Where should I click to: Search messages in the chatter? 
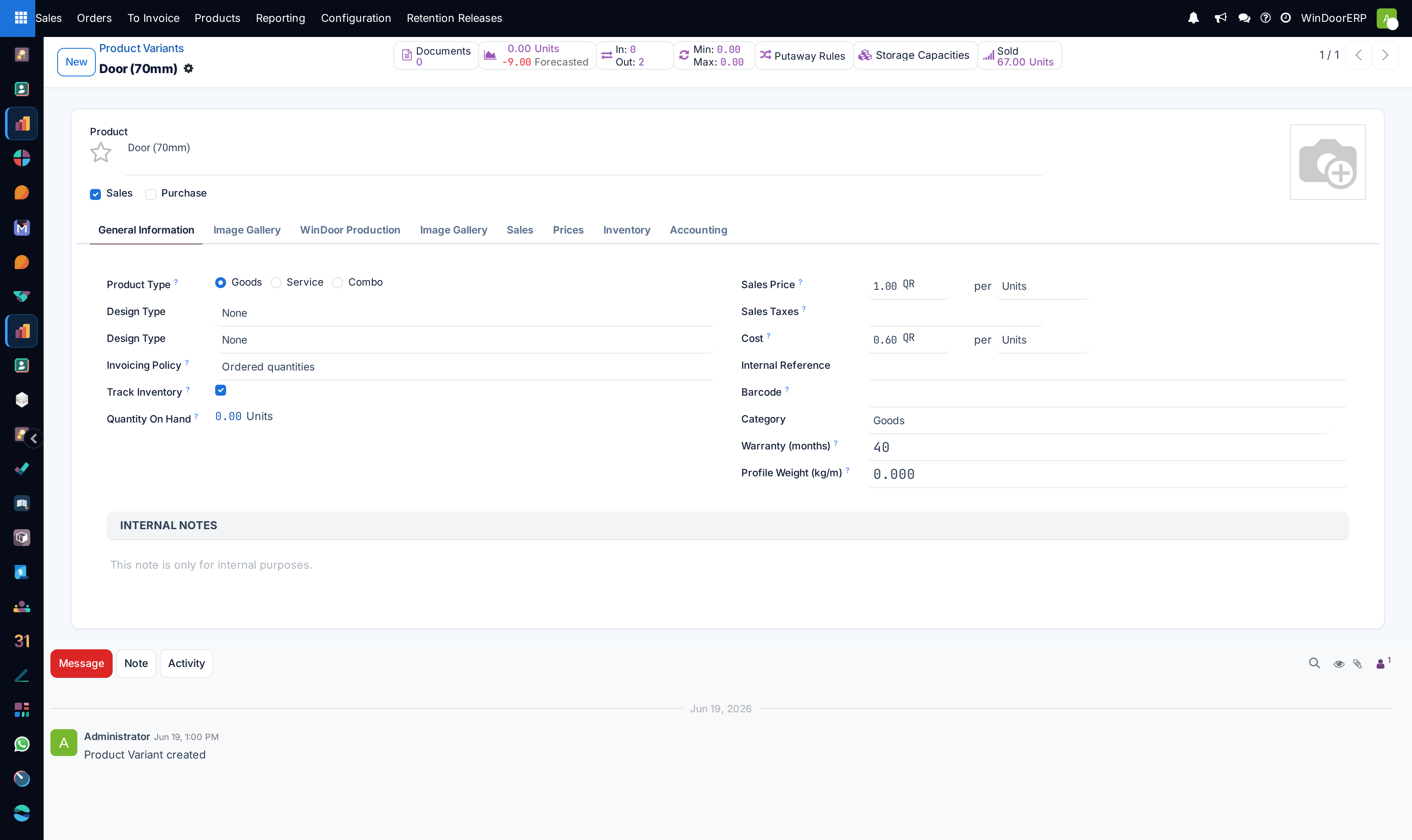click(1314, 664)
